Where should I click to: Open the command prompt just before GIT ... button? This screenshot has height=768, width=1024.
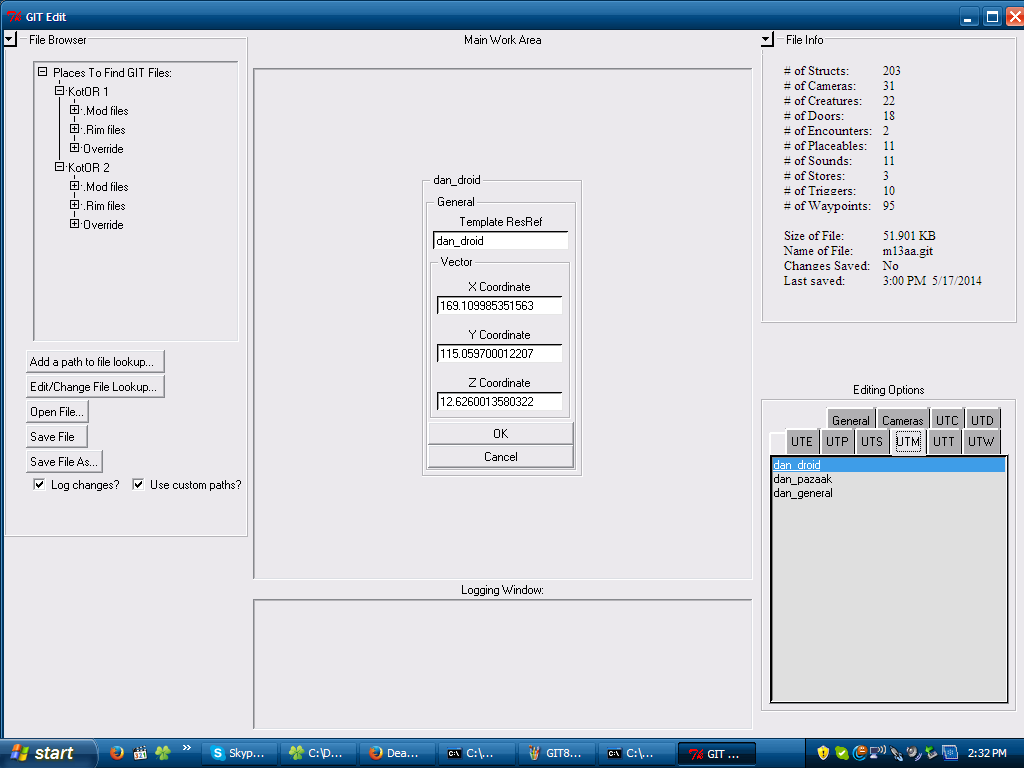pyautogui.click(x=636, y=753)
